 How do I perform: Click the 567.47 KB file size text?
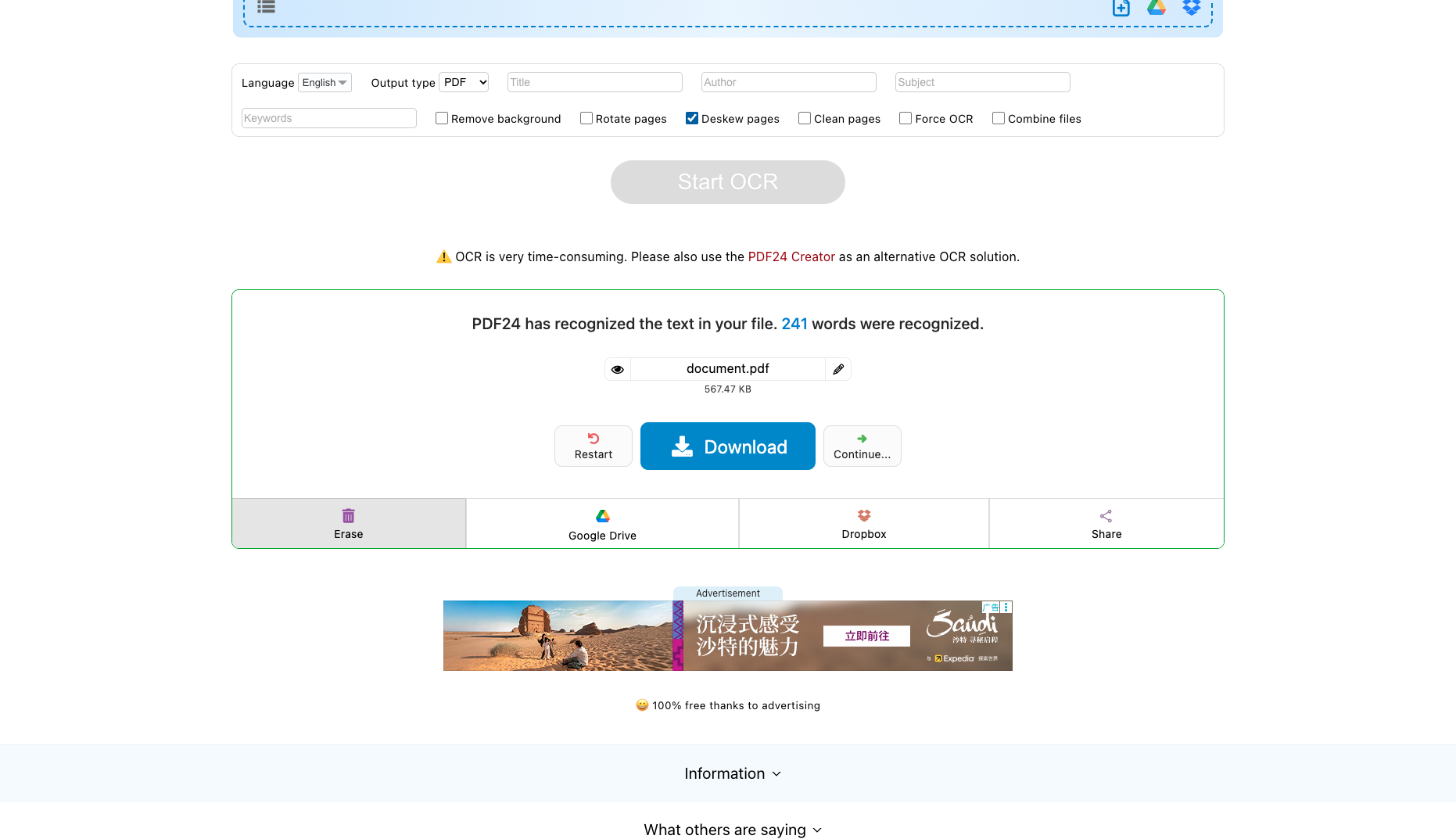pyautogui.click(x=728, y=389)
